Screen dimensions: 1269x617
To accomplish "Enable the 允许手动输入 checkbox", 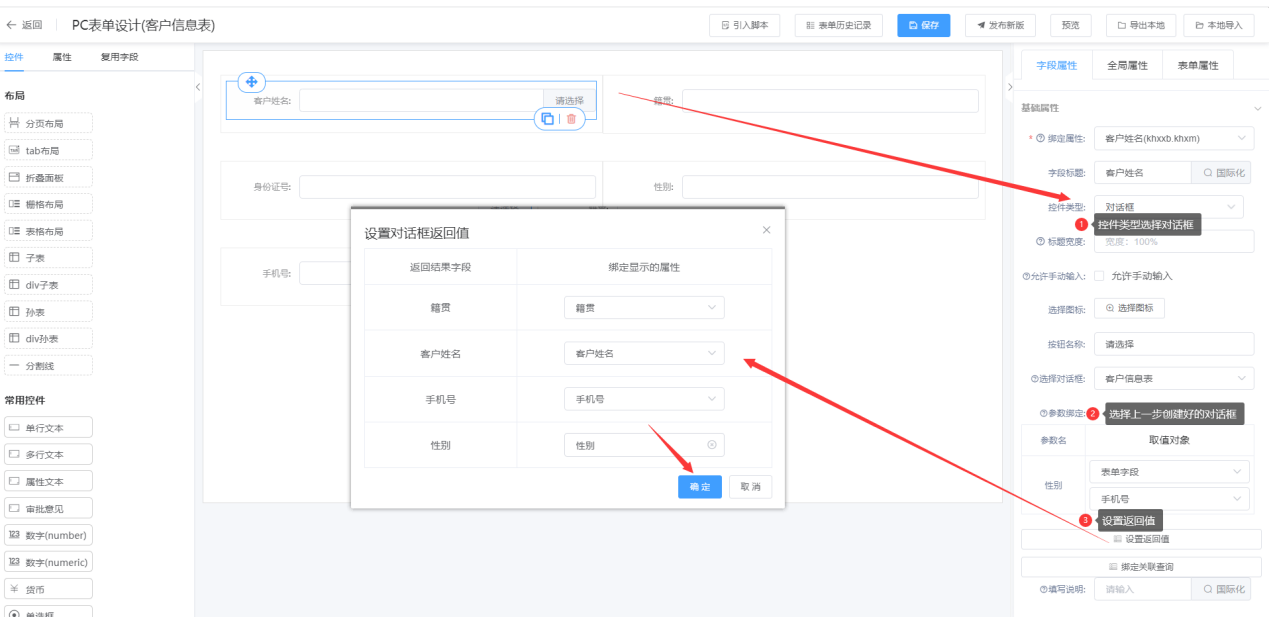I will [1099, 276].
